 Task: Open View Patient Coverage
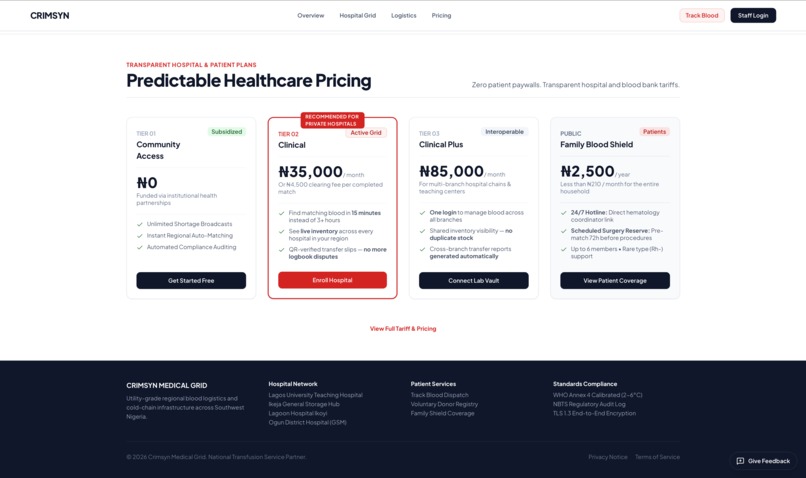615,281
